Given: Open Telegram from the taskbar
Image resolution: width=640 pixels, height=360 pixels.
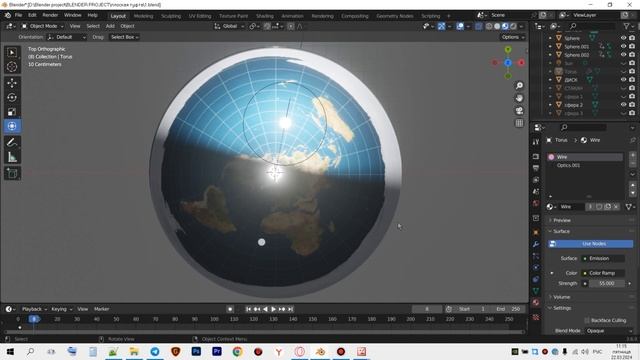Looking at the screenshot, I should pos(155,351).
